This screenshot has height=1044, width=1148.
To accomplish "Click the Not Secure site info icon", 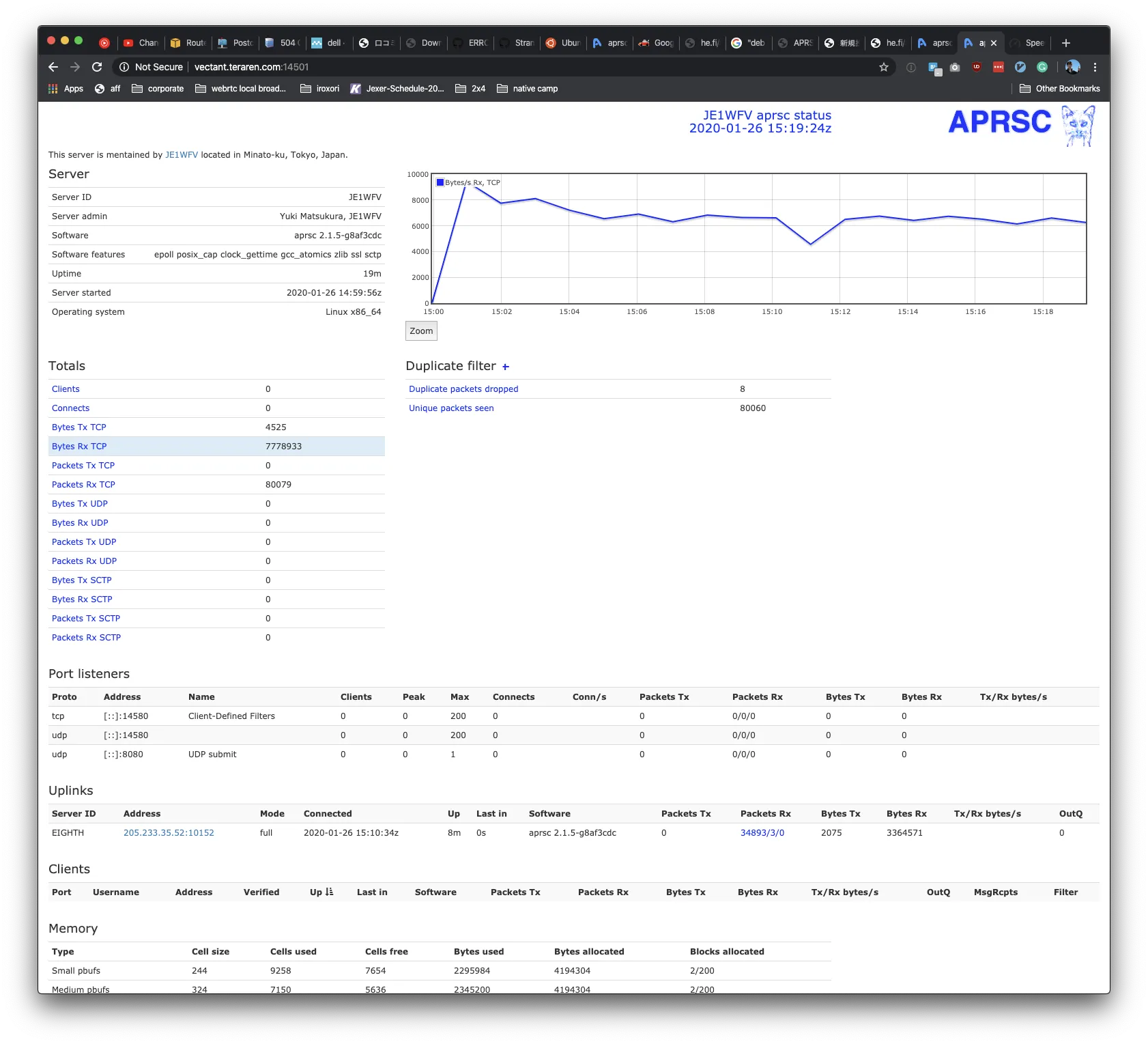I will 124,67.
